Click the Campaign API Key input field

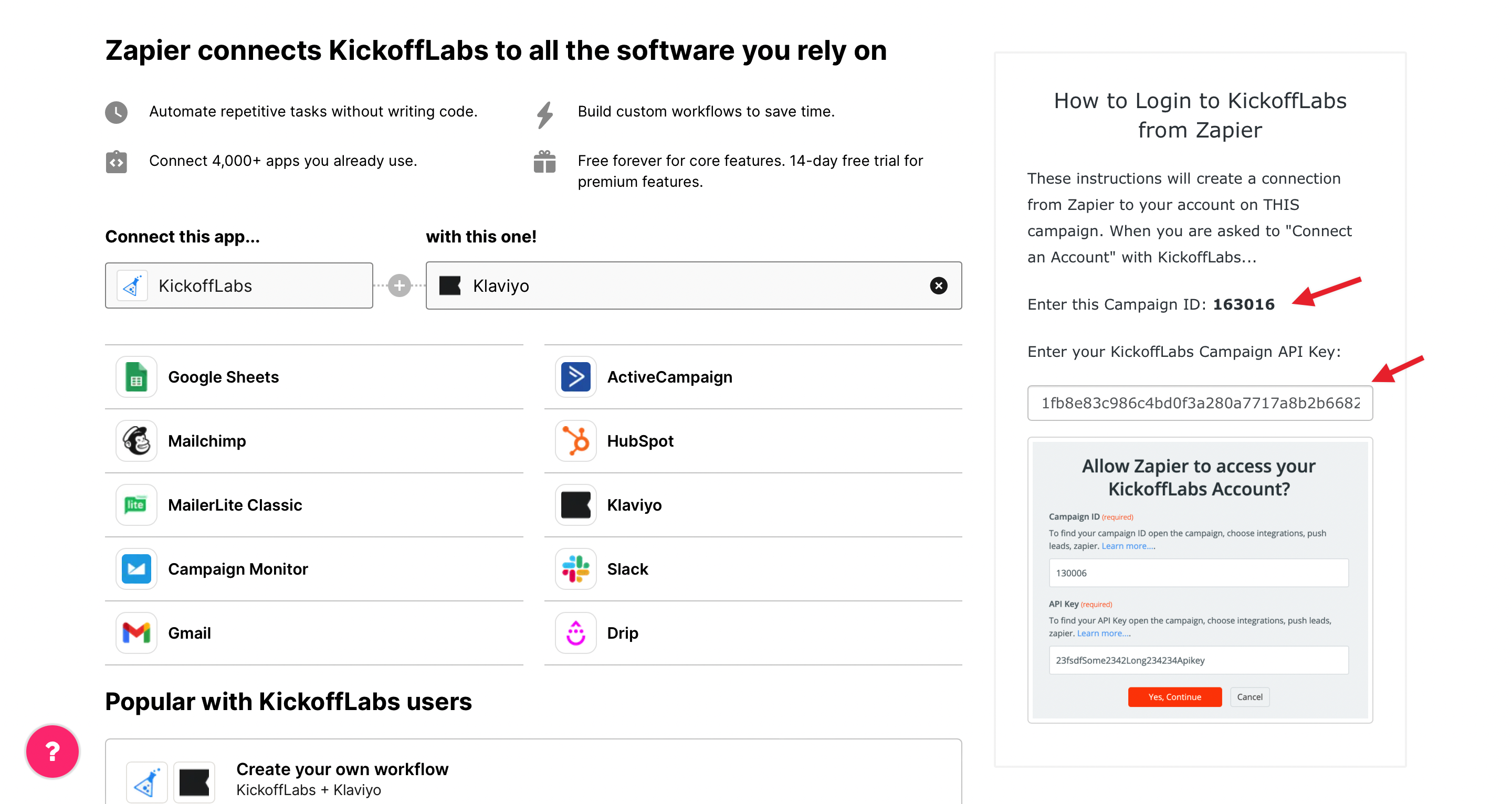(x=1200, y=403)
